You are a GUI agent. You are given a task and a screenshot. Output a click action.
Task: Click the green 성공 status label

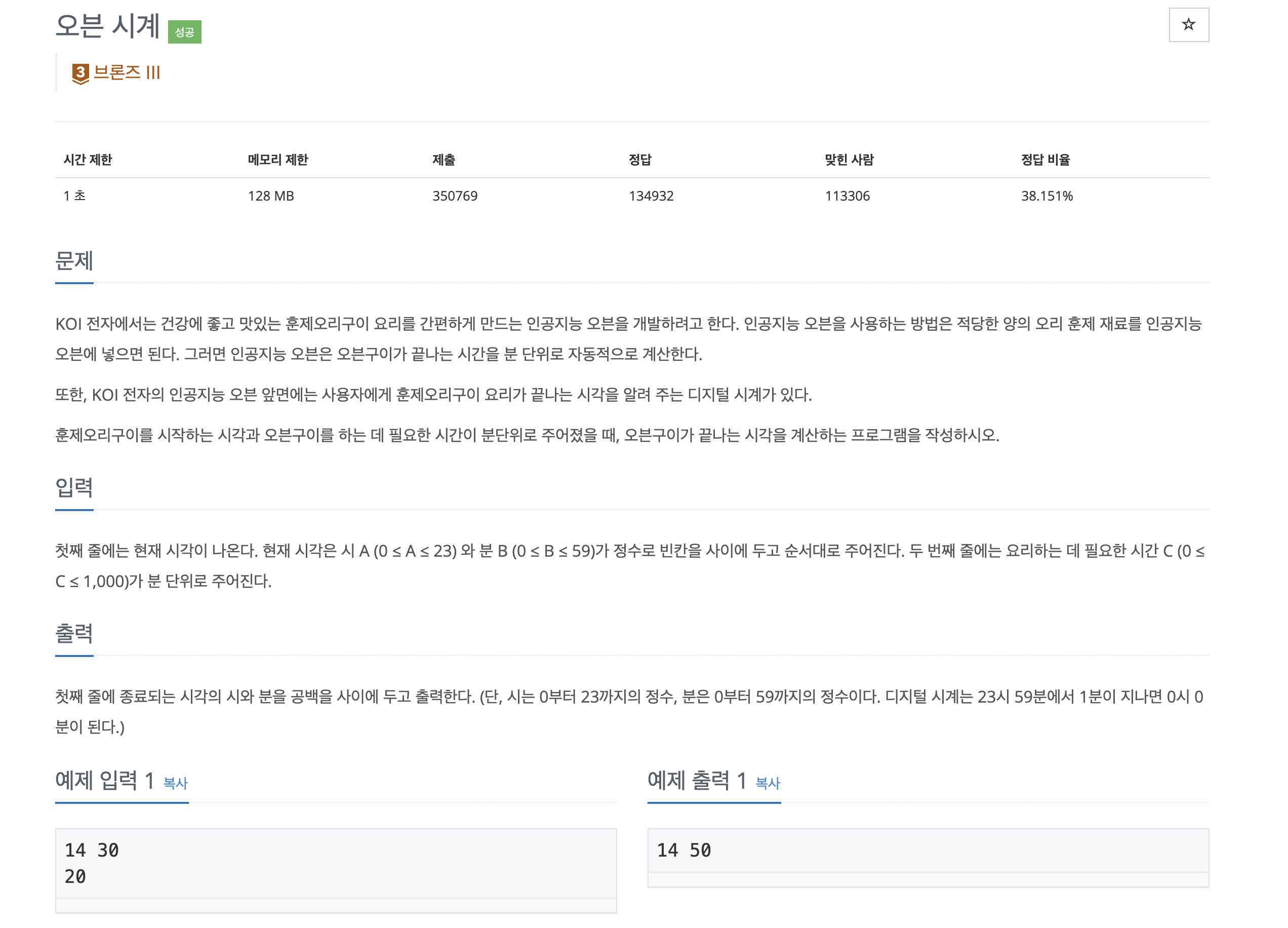click(185, 32)
